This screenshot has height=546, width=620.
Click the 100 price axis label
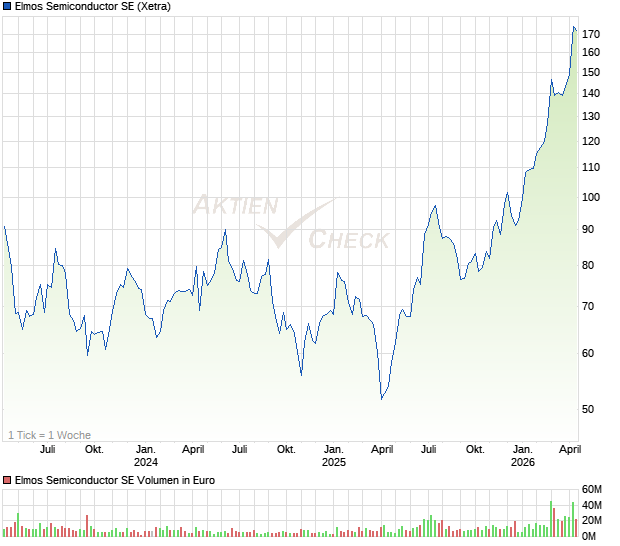(x=591, y=197)
